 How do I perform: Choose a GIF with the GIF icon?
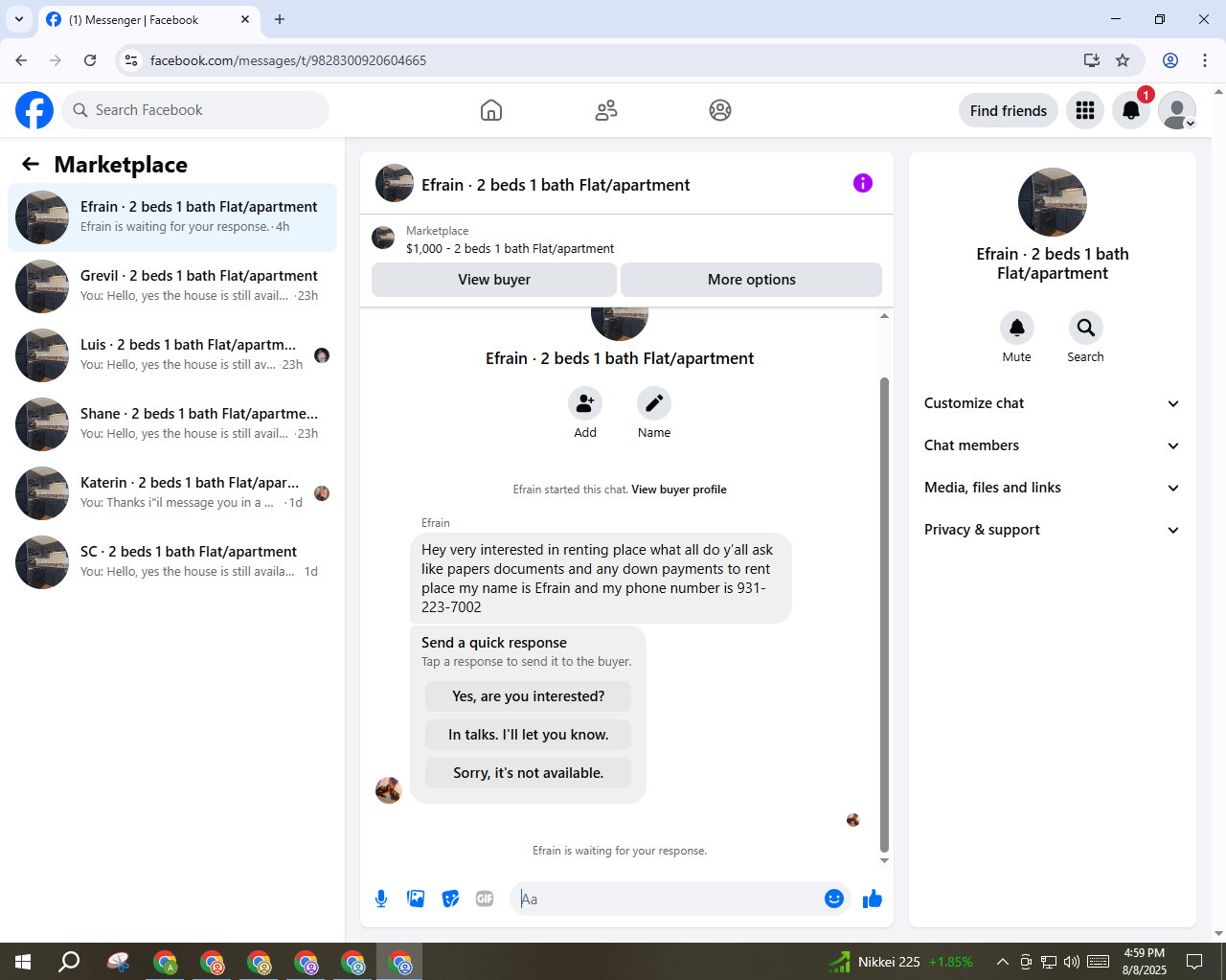pyautogui.click(x=485, y=899)
